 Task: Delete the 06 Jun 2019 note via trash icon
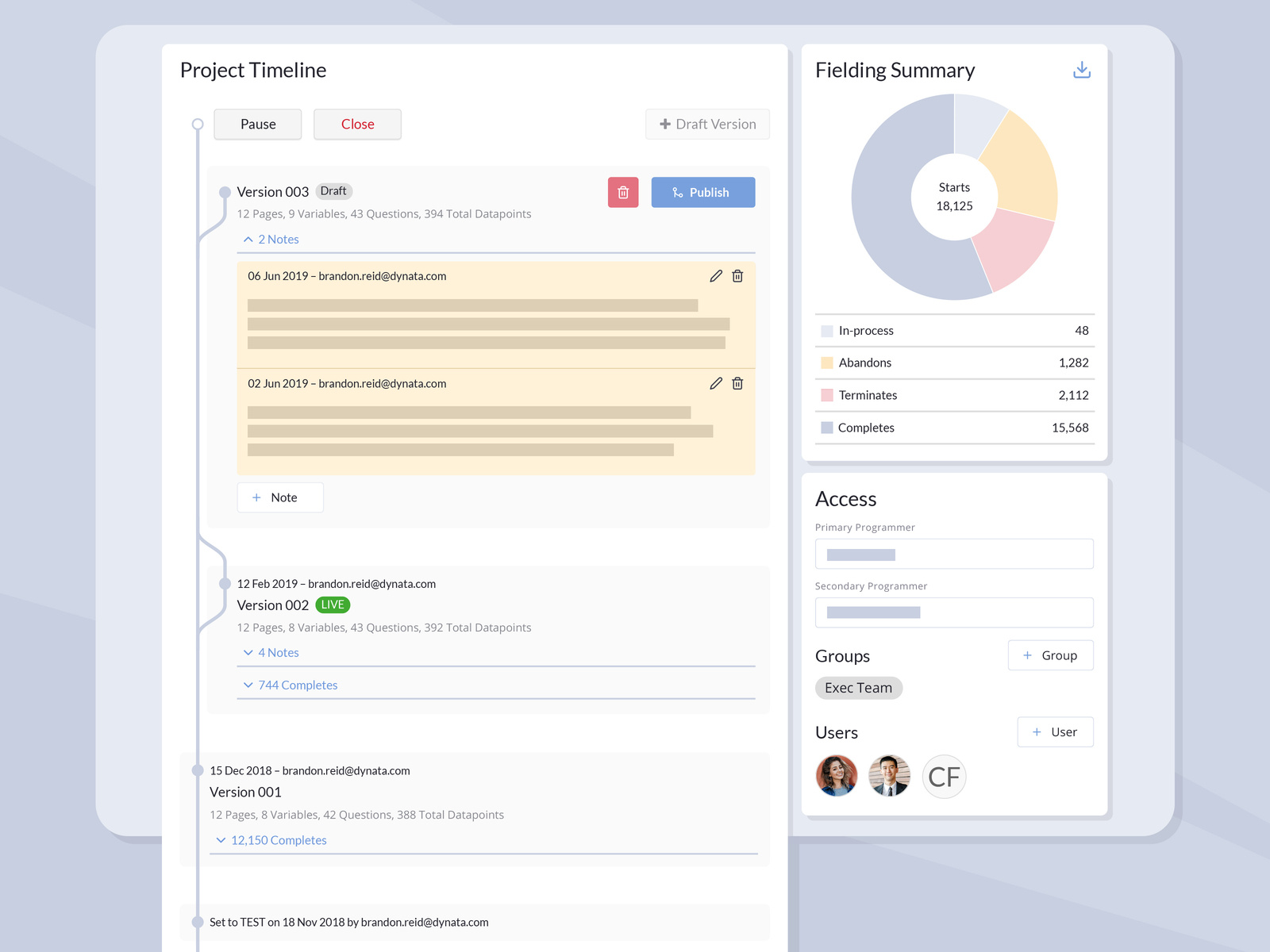[x=737, y=276]
